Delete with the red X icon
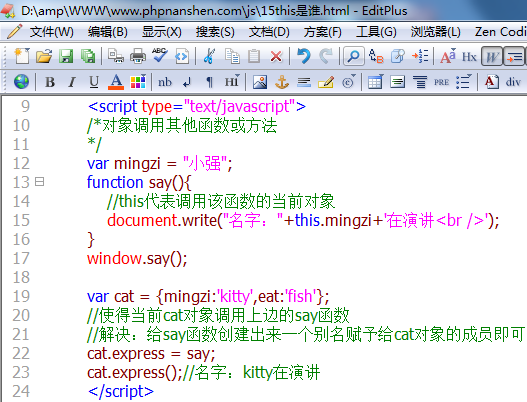 tap(276, 56)
